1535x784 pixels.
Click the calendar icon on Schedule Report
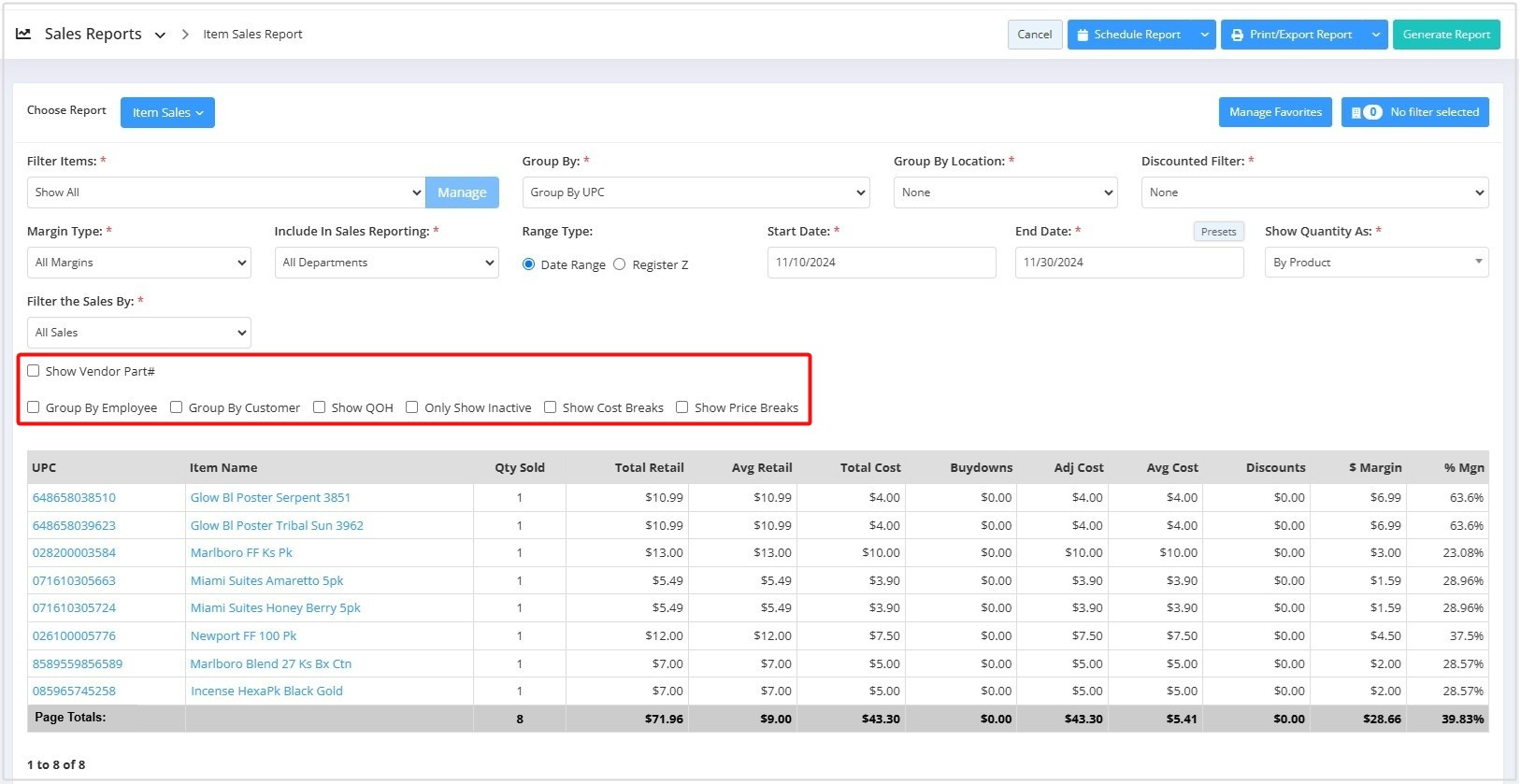coord(1083,35)
